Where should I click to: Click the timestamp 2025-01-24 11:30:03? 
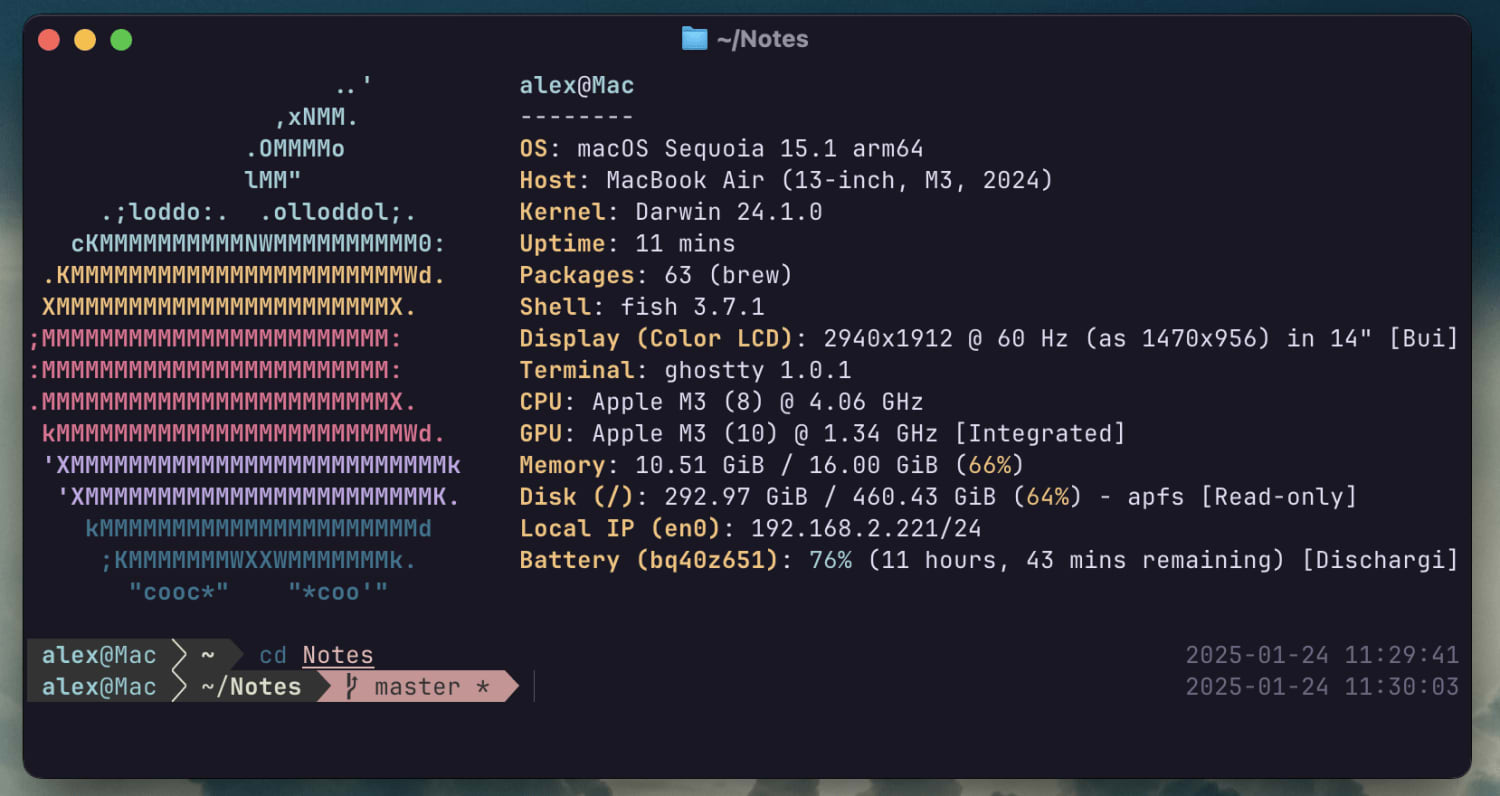1322,686
